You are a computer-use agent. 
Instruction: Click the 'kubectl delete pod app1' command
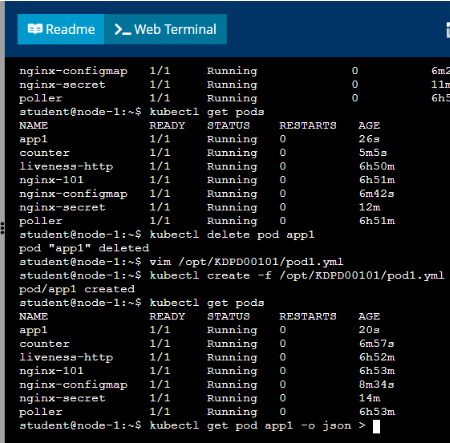coord(232,234)
